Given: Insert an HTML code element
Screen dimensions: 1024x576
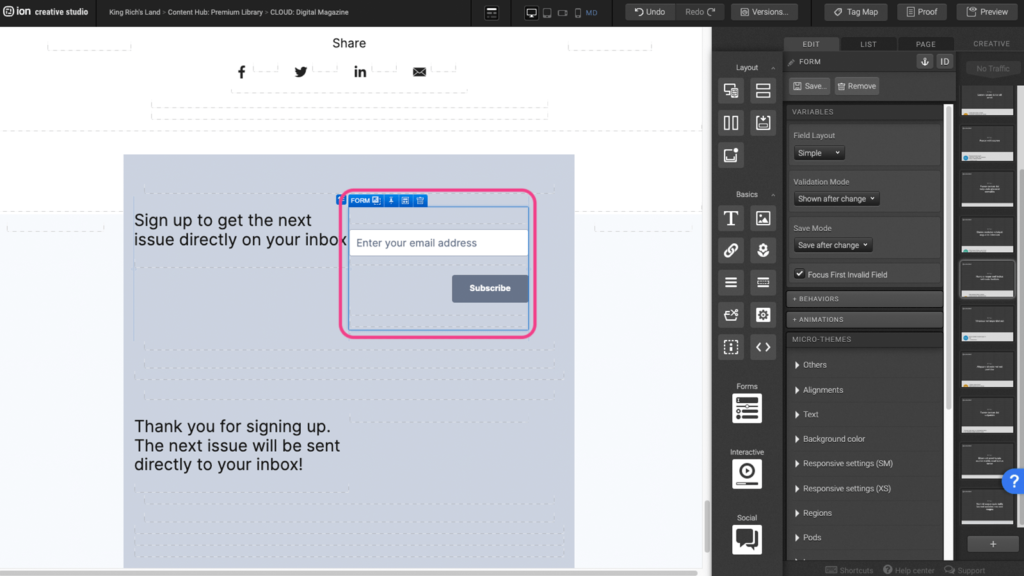Looking at the screenshot, I should pyautogui.click(x=763, y=347).
